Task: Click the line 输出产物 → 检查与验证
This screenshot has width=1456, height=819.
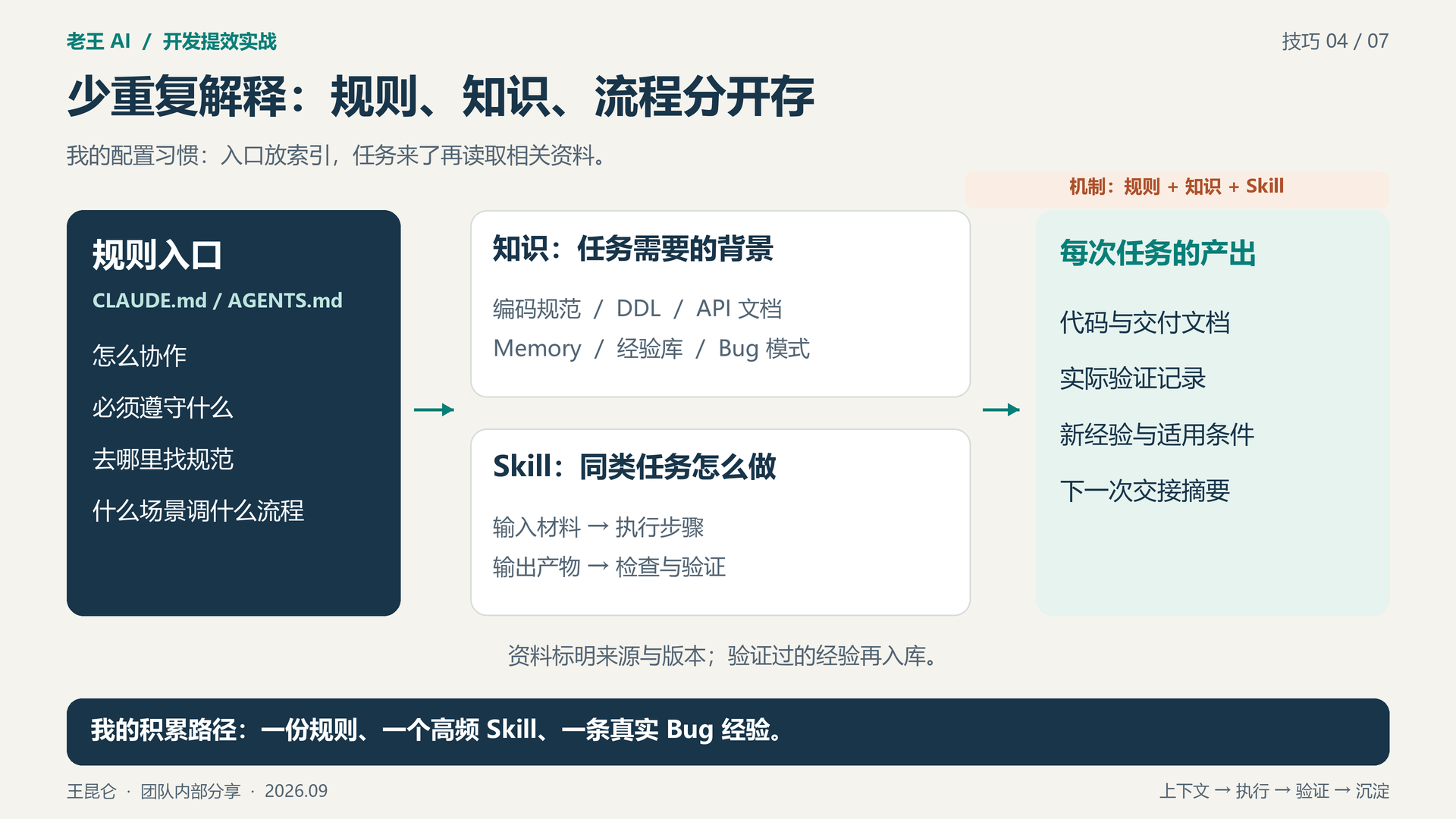Action: pyautogui.click(x=609, y=566)
